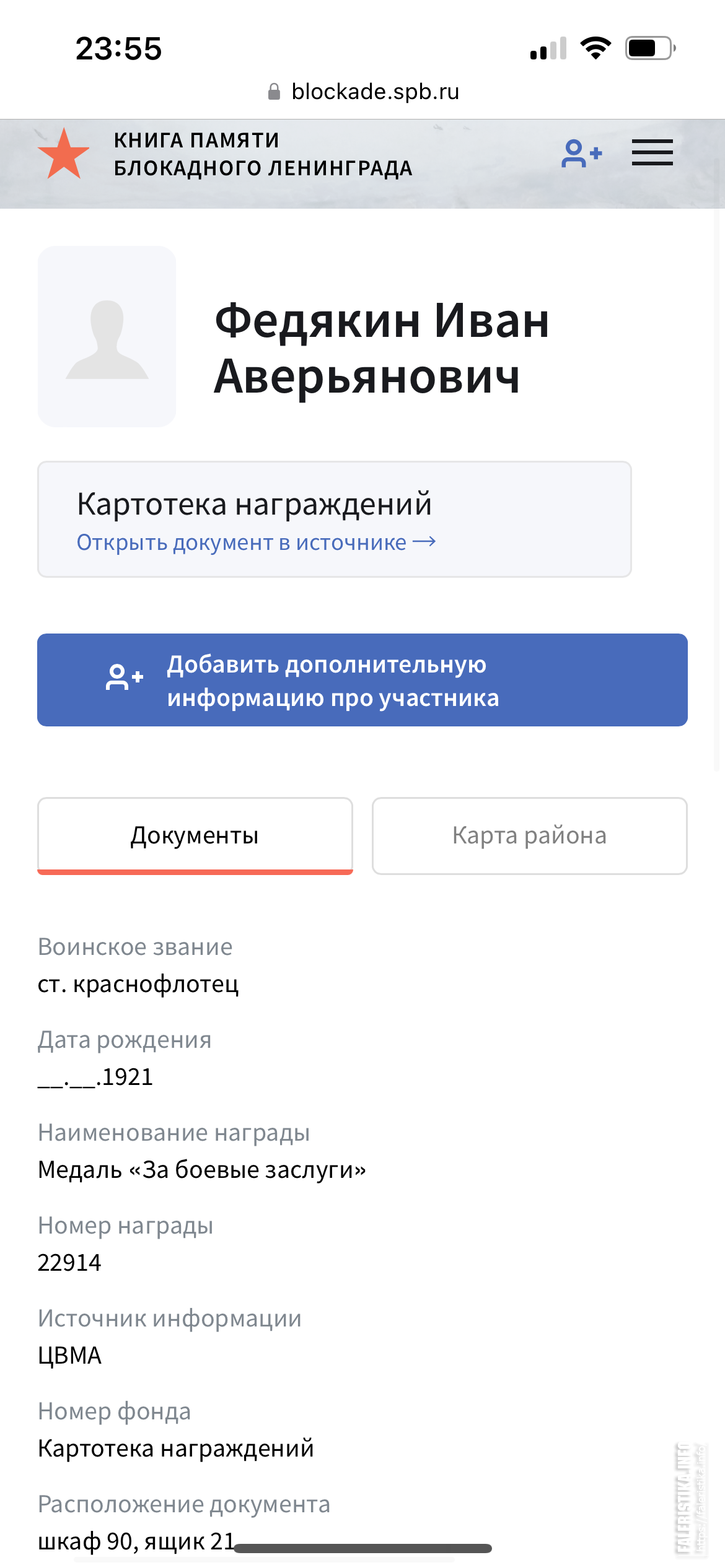Tap the add-person icon in header
Screen dimensions: 725x1568
pos(581,154)
